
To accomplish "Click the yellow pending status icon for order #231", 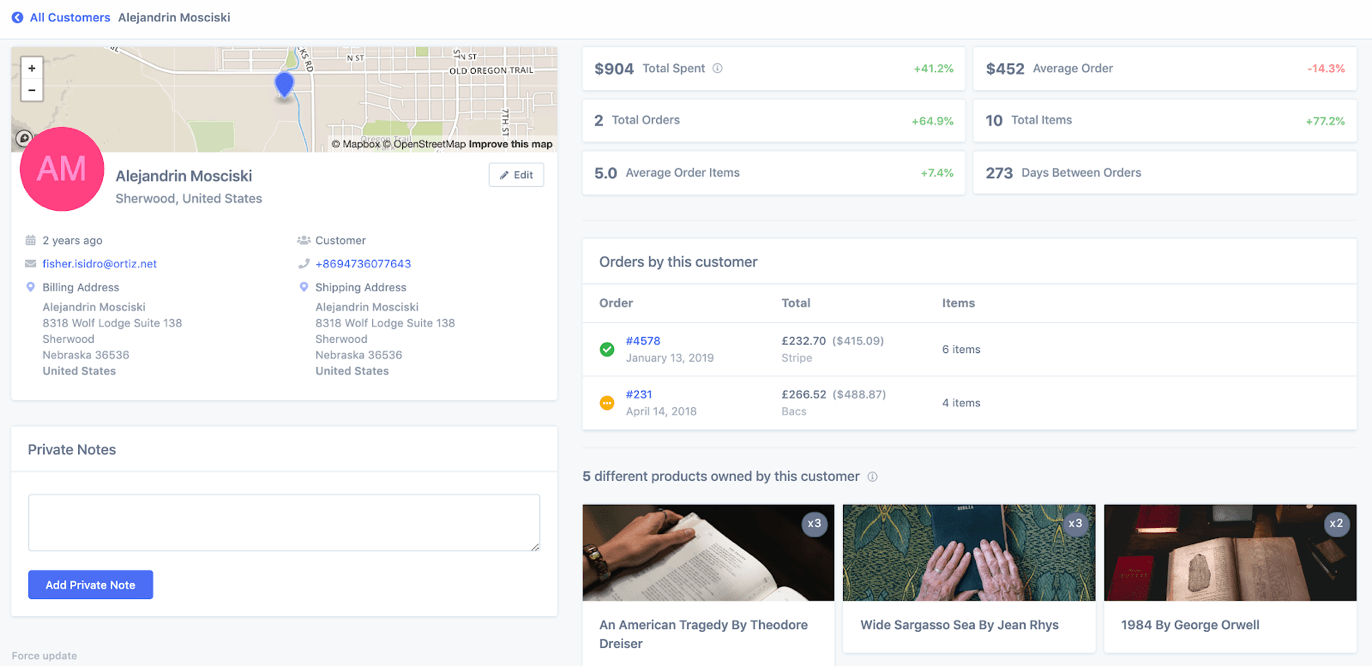I will [607, 403].
